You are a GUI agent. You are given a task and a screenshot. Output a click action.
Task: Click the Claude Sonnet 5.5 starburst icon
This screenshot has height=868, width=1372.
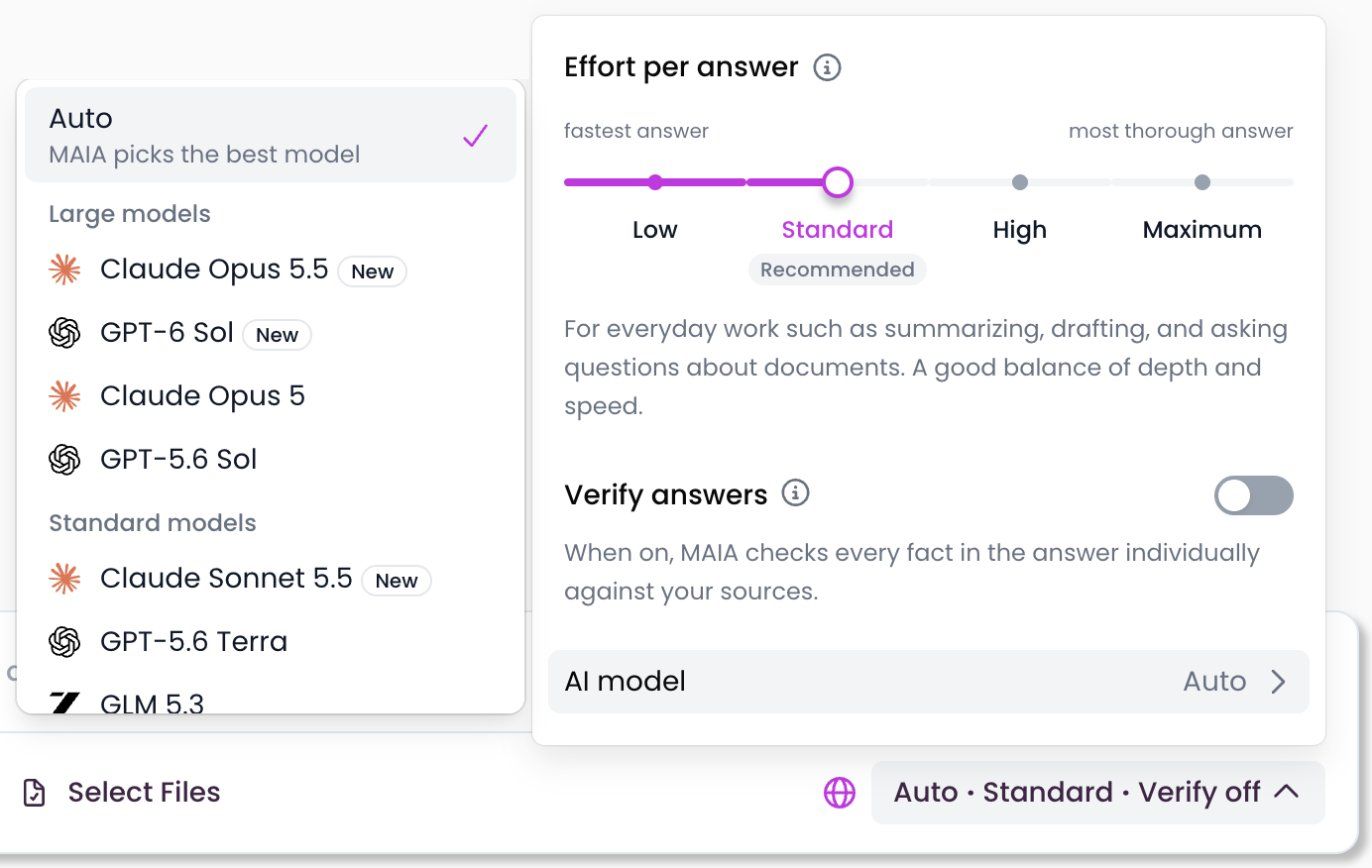(x=65, y=579)
